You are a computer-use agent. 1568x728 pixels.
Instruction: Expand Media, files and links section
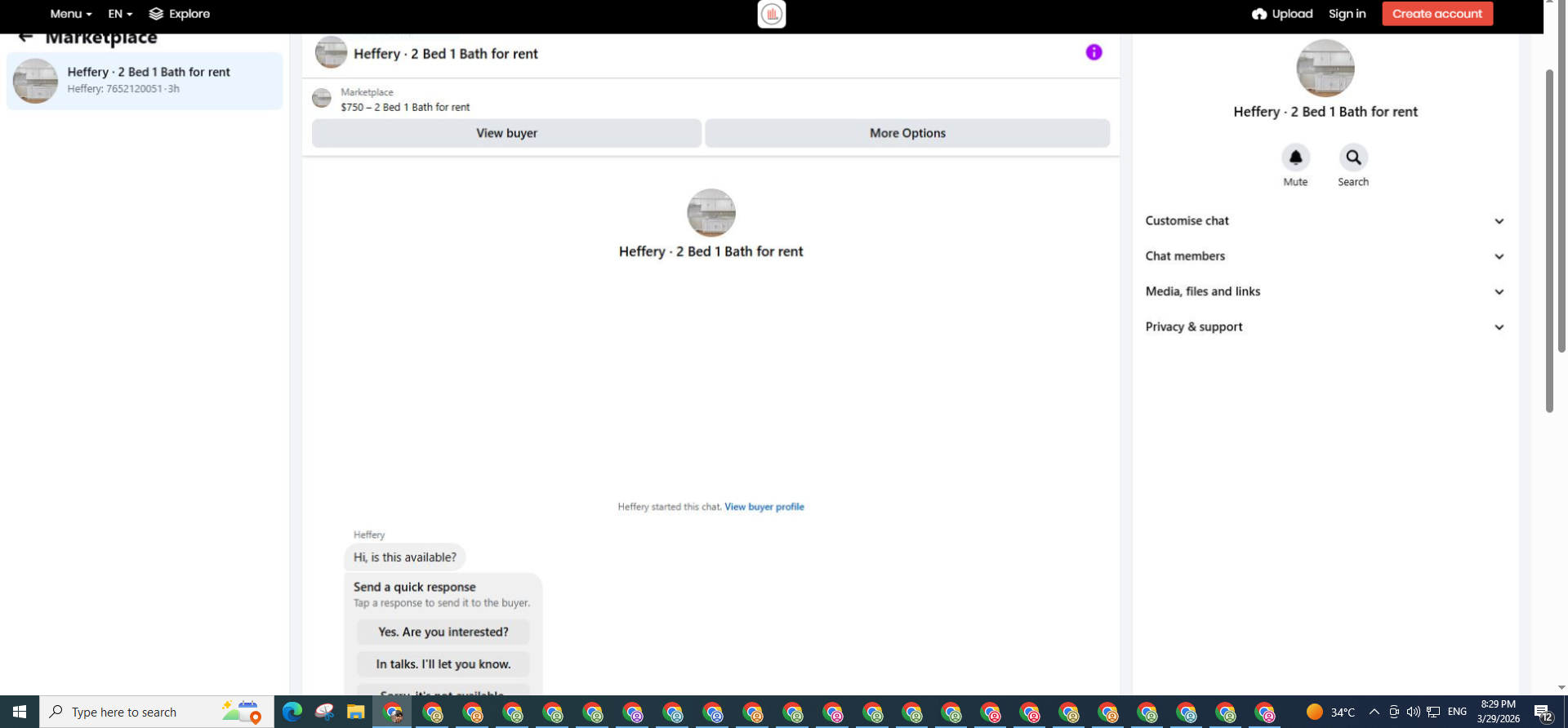click(x=1325, y=291)
